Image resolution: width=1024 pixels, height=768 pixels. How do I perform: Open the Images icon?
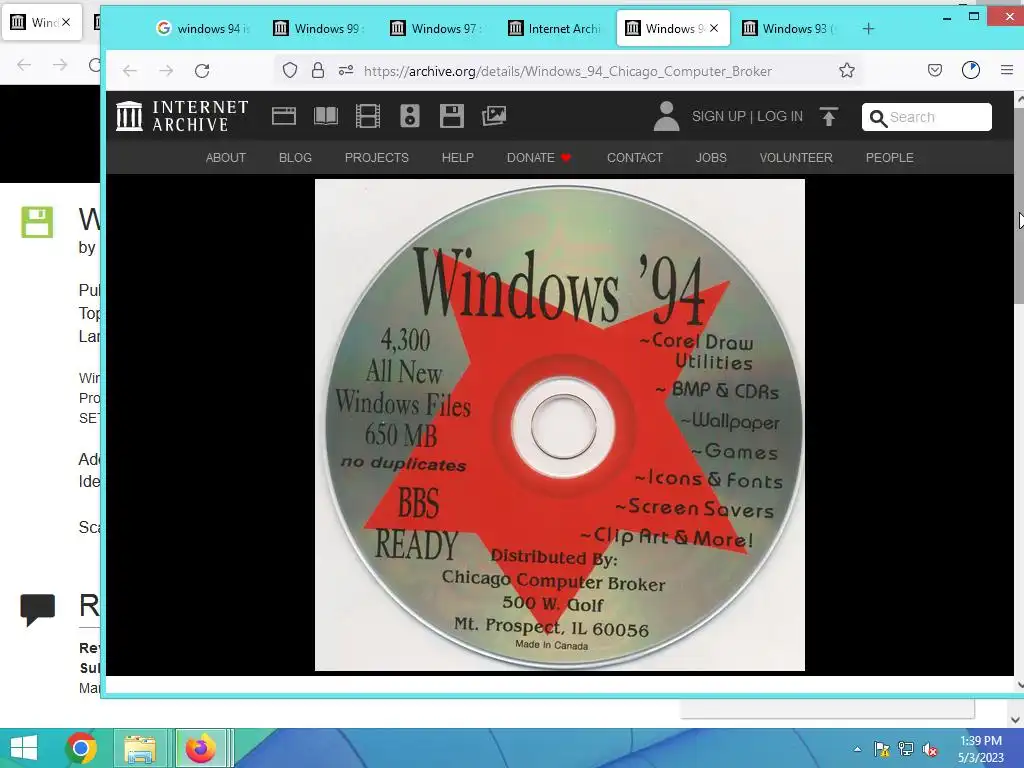pyautogui.click(x=494, y=116)
